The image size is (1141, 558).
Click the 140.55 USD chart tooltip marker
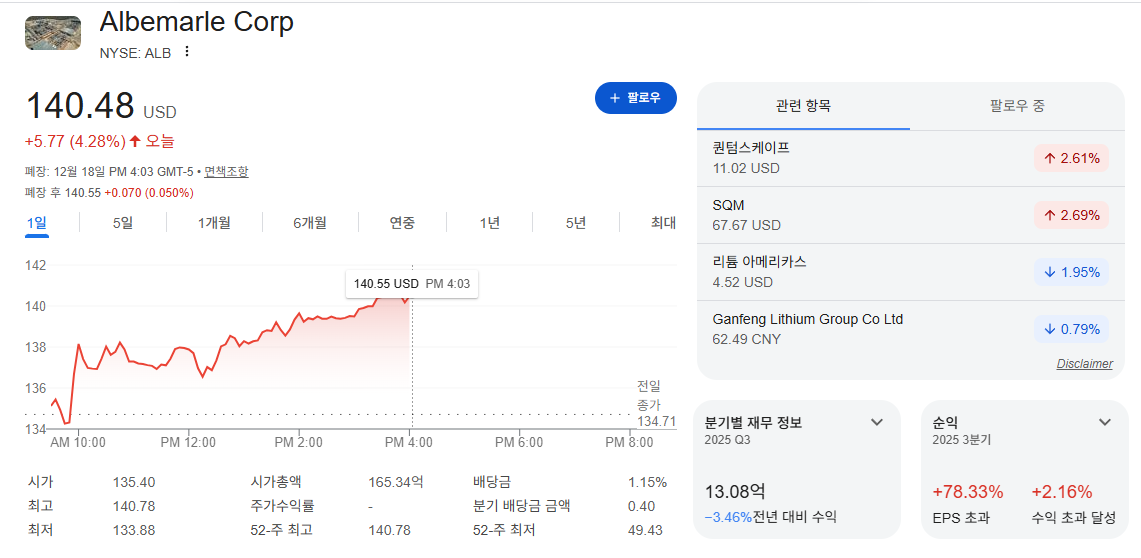coord(412,284)
